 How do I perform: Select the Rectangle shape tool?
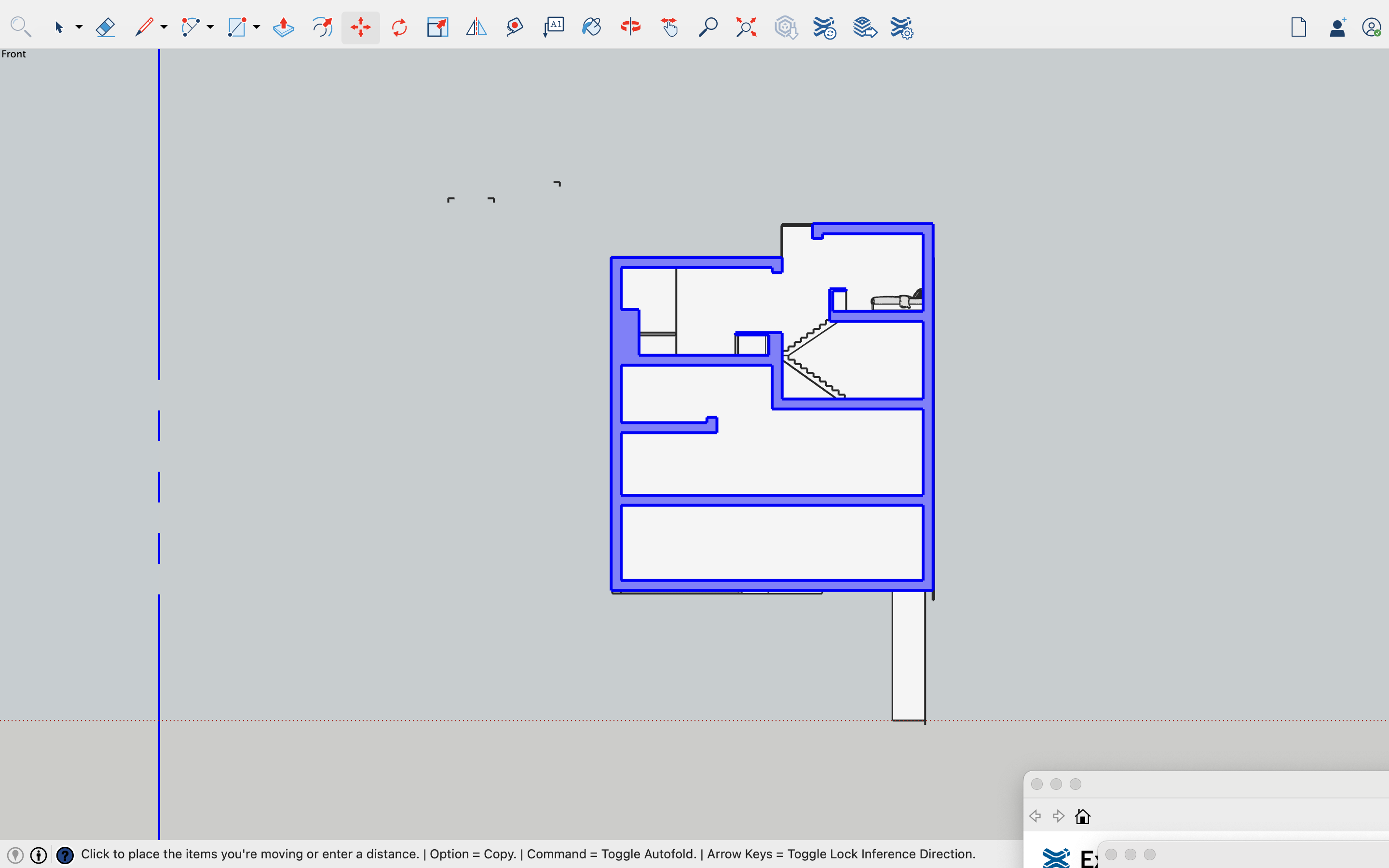point(237,27)
